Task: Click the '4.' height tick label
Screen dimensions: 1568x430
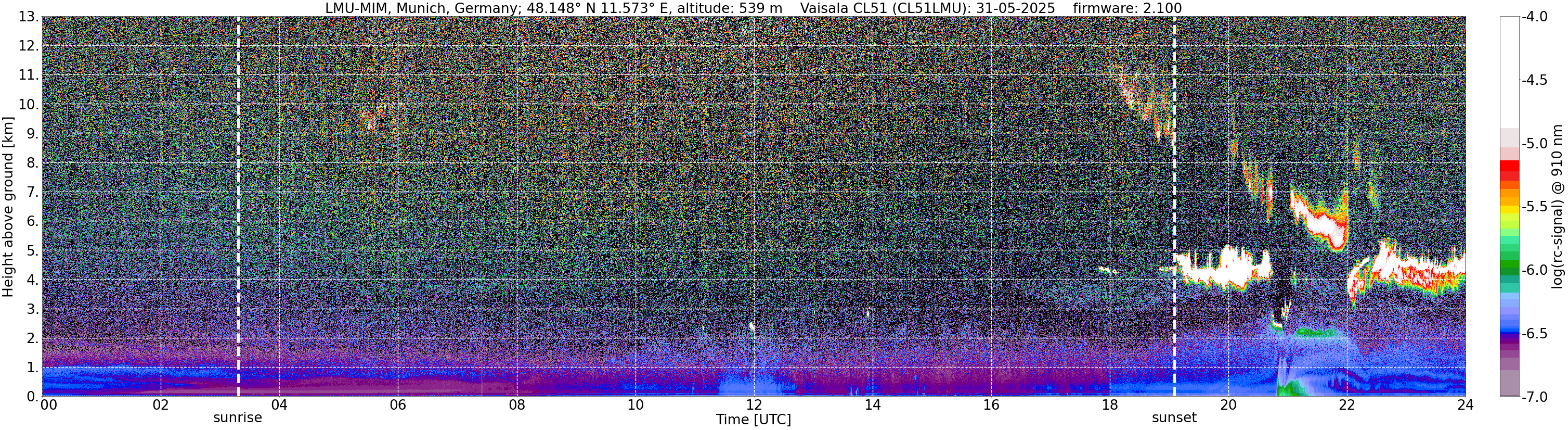Action: click(x=32, y=280)
